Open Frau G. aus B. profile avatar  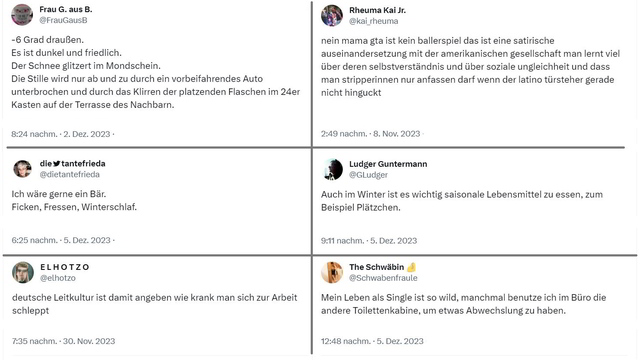(x=22, y=14)
